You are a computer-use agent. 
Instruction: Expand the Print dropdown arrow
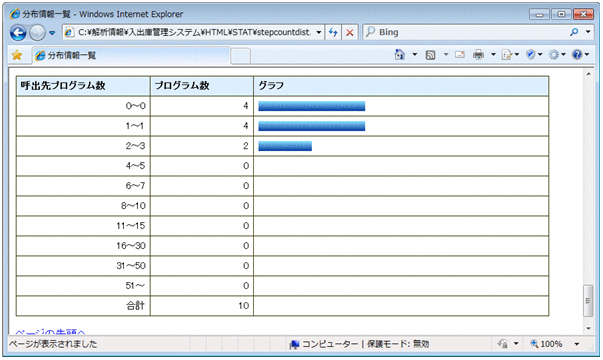pos(493,55)
